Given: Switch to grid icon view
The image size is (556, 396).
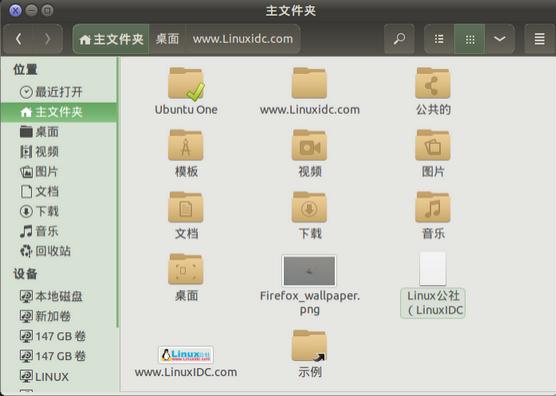Looking at the screenshot, I should click(x=469, y=39).
